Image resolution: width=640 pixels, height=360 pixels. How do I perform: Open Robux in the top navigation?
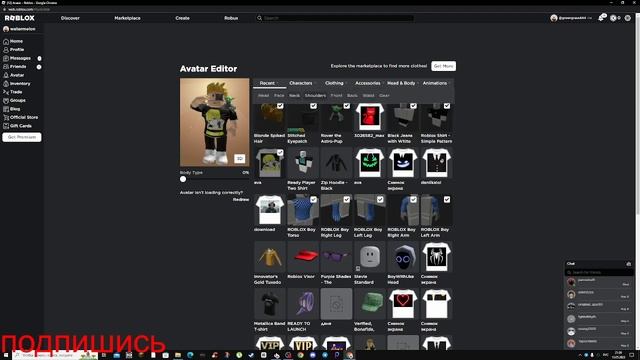coord(231,18)
